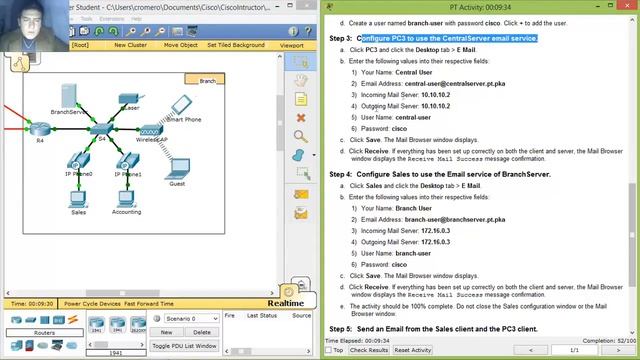The image size is (640, 360).
Task: Select the Routers device category icon
Action: click(x=16, y=320)
